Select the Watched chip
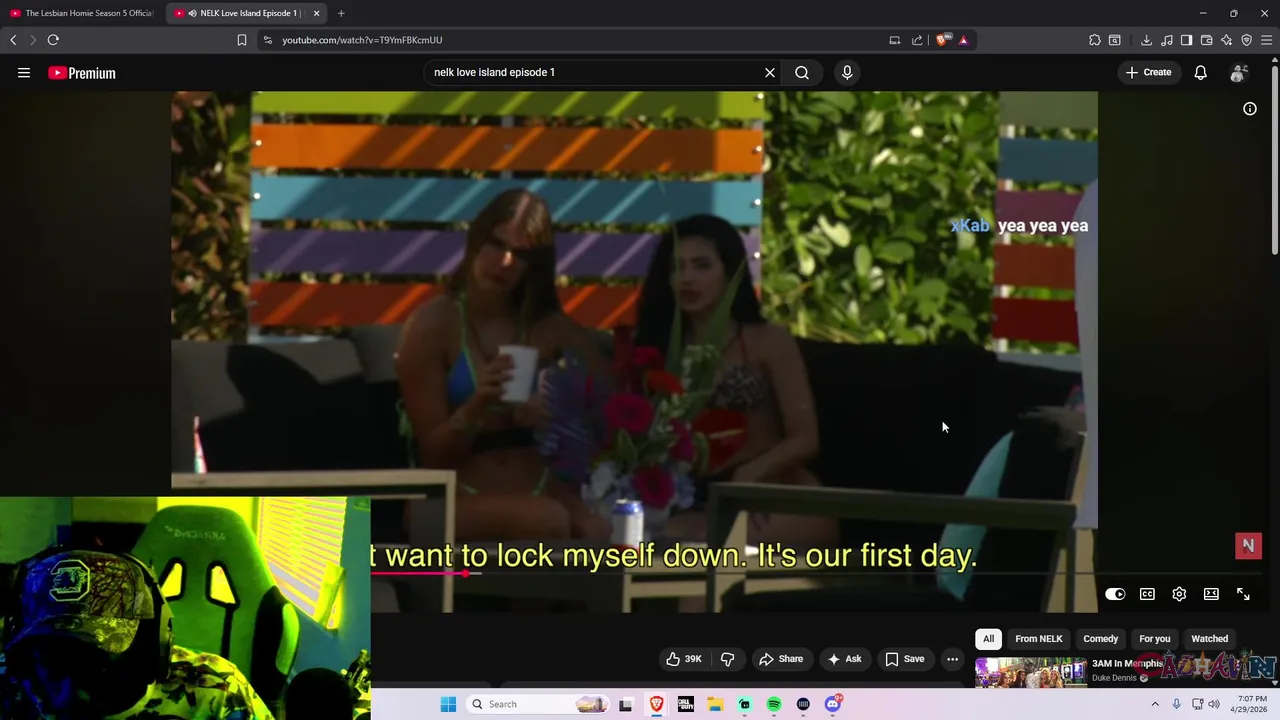This screenshot has height=720, width=1280. pos(1209,639)
